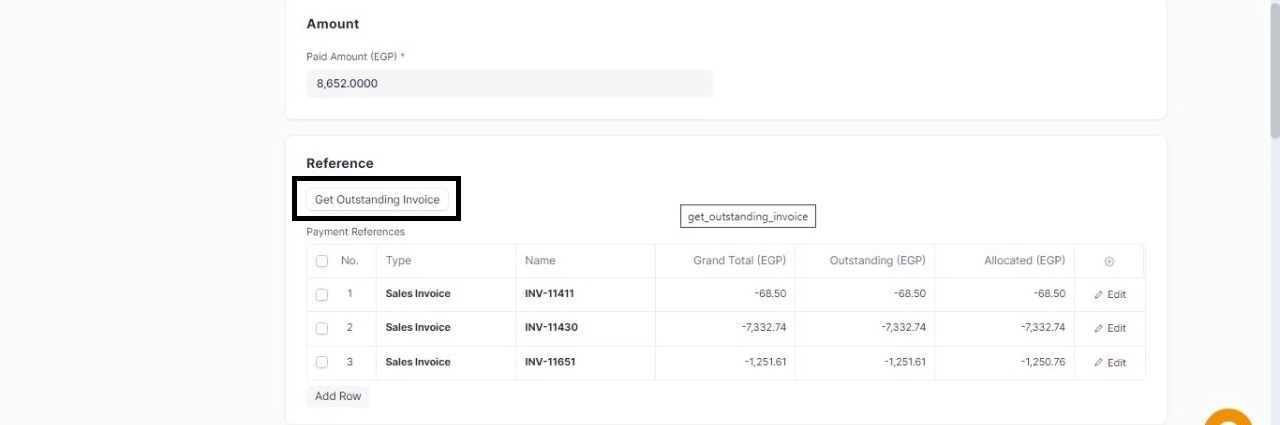This screenshot has height=425, width=1280.
Task: Click the Sales Invoice type cell in row 1
Action: pos(446,294)
